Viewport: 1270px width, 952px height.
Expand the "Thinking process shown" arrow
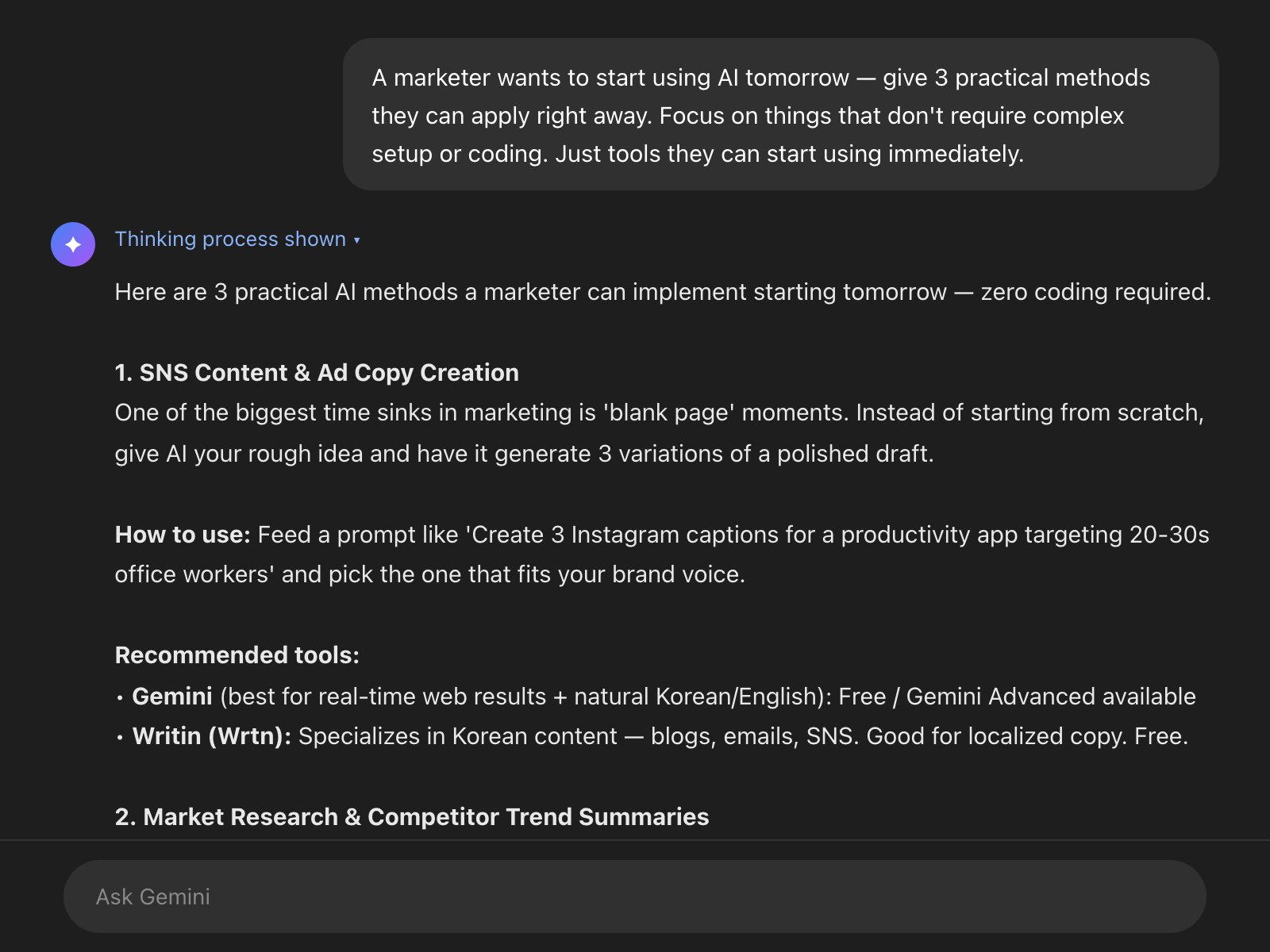(x=357, y=240)
